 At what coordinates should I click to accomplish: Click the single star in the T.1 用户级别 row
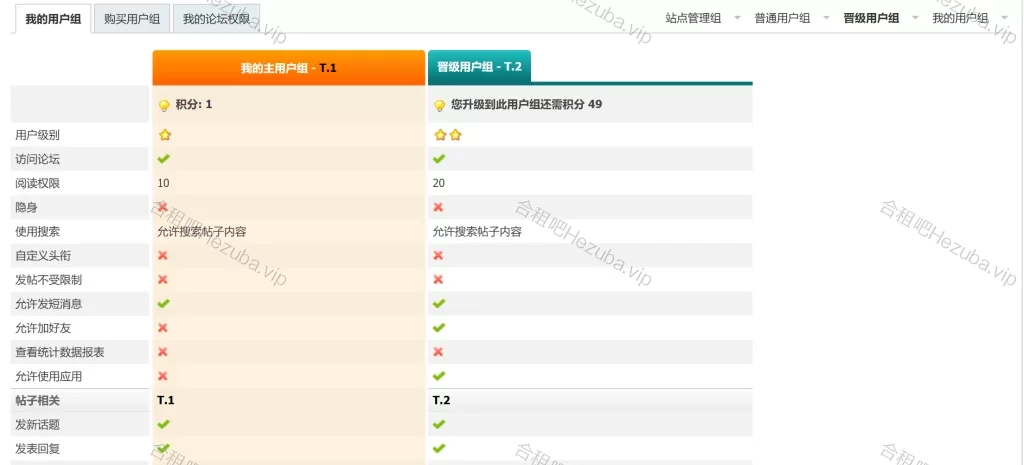(164, 135)
